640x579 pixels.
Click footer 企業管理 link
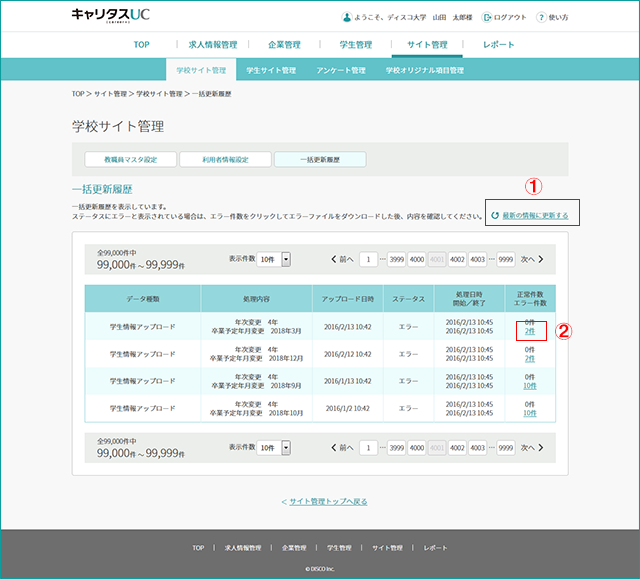[294, 548]
